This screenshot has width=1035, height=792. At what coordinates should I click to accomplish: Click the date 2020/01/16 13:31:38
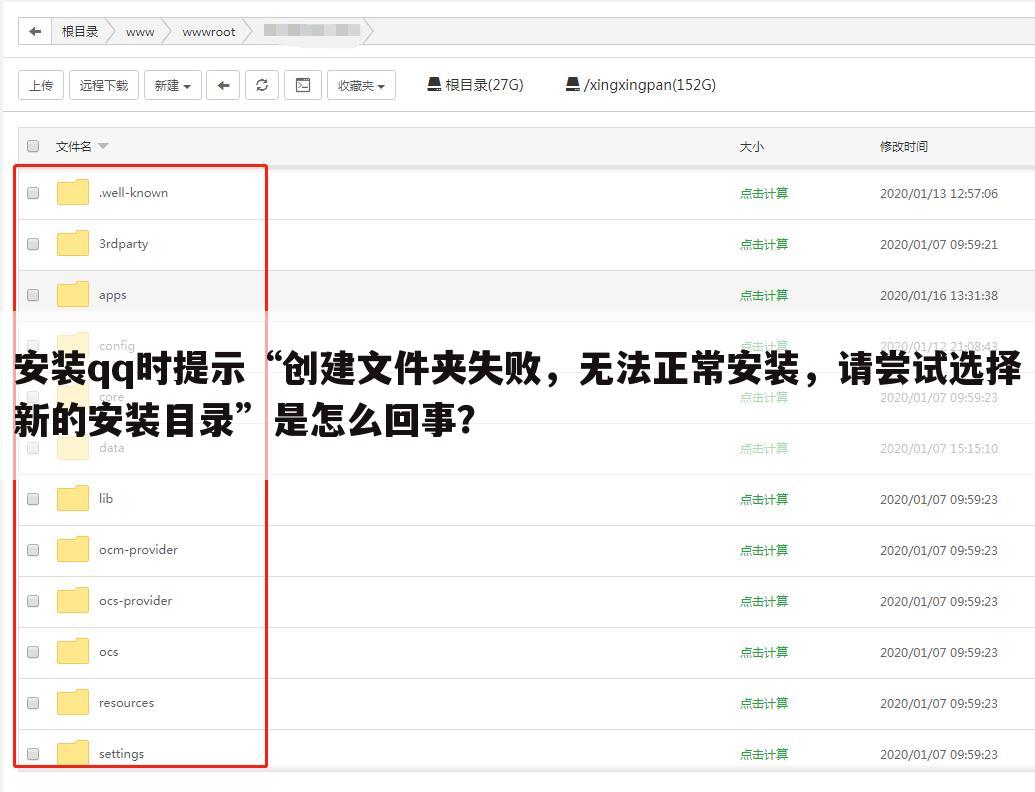pos(939,295)
